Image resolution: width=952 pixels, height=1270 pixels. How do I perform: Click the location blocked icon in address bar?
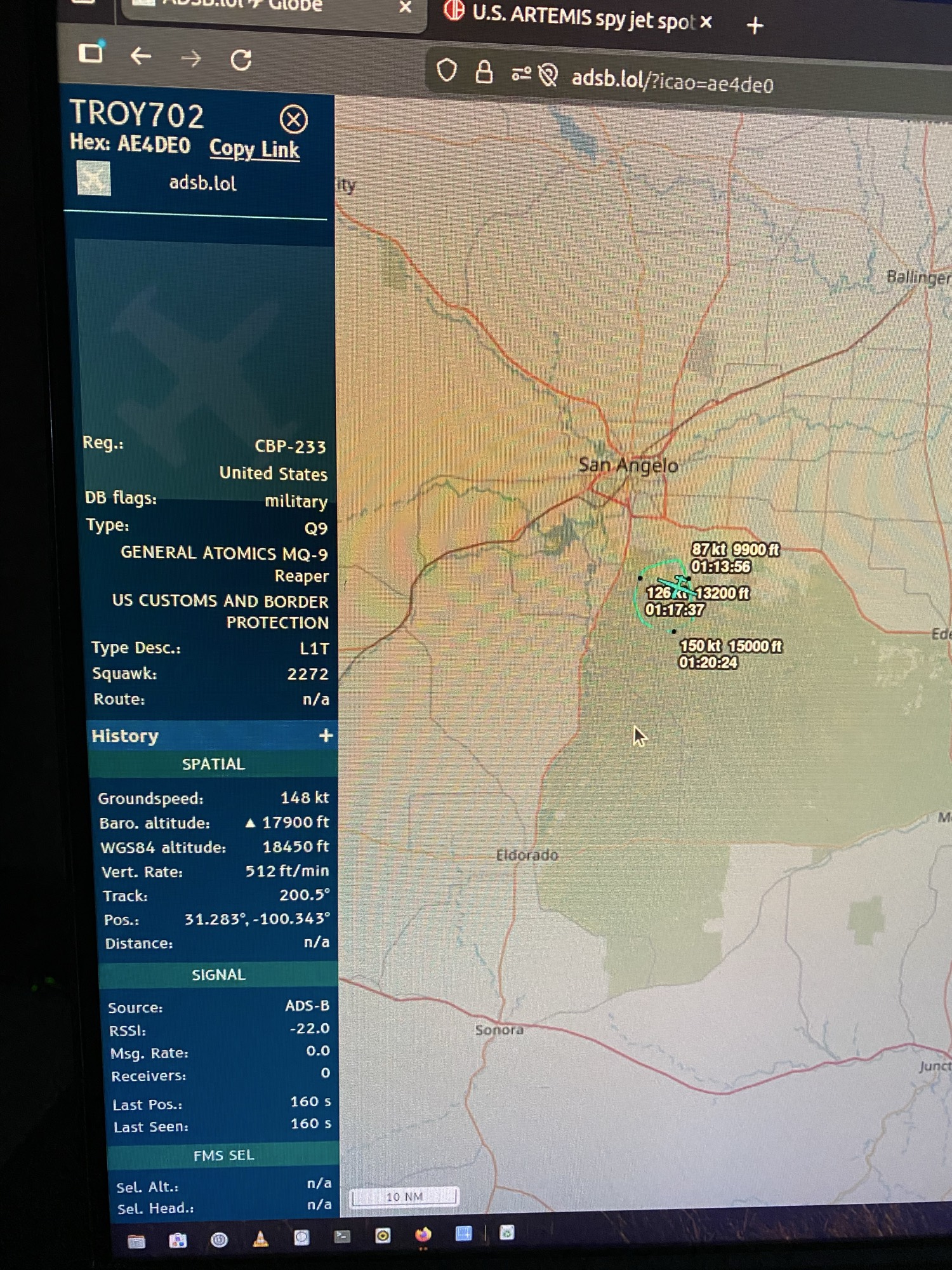[x=548, y=76]
